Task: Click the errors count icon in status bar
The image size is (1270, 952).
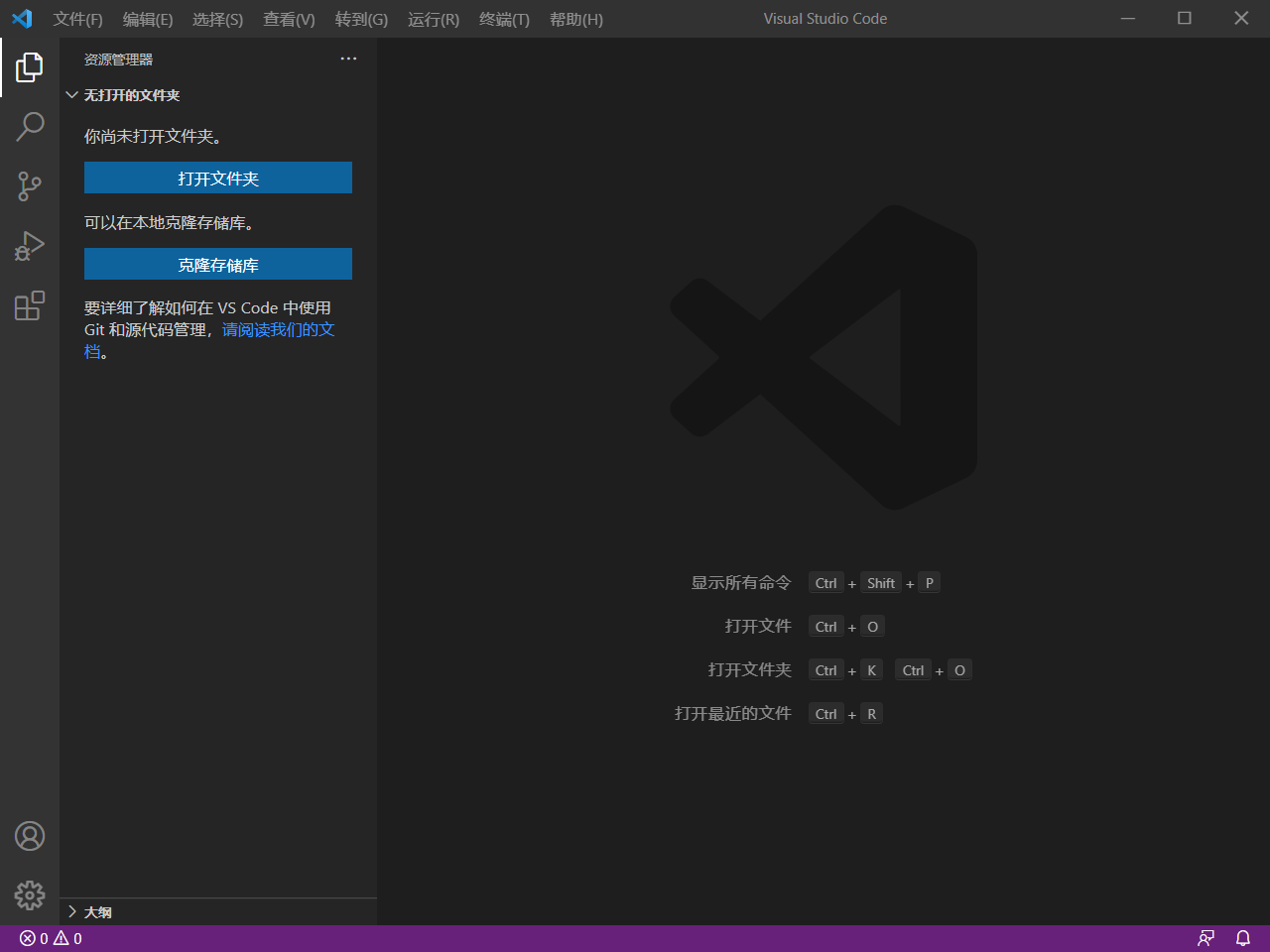Action: pos(34,938)
